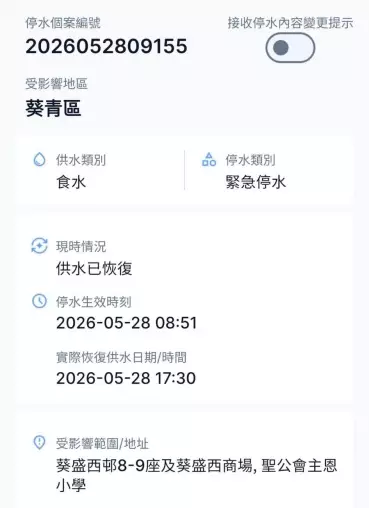Click the 受影響地區 label
This screenshot has width=369, height=508.
coord(57,84)
